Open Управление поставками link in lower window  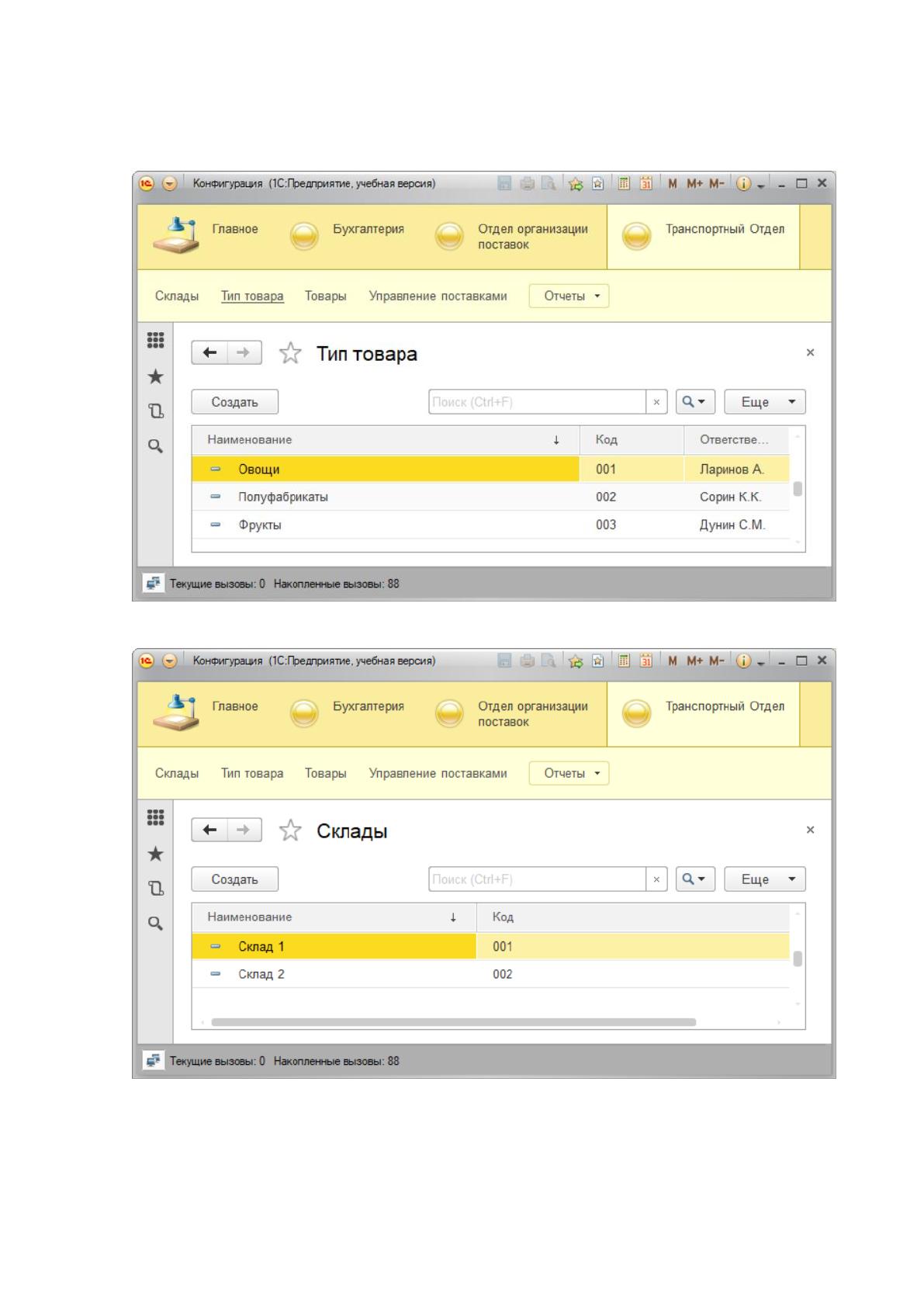tap(438, 773)
